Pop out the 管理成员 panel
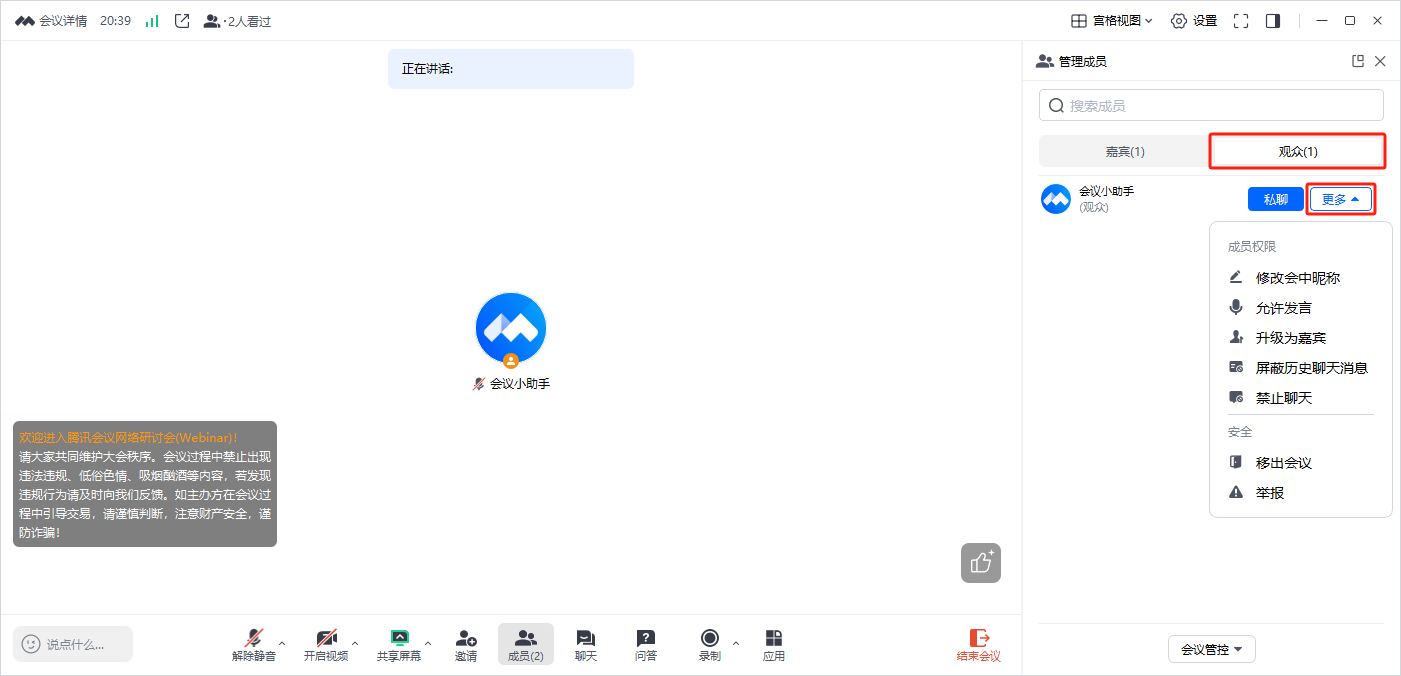 (1358, 61)
